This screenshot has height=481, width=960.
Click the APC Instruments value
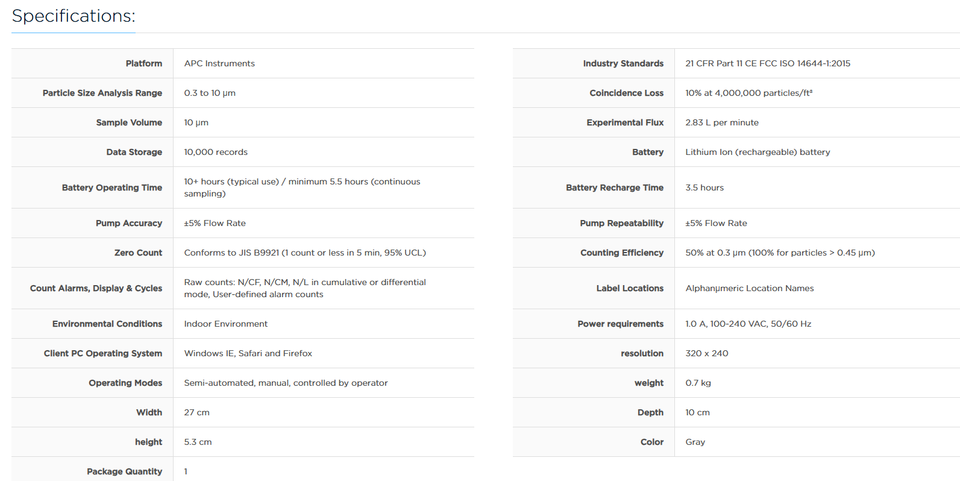[219, 64]
